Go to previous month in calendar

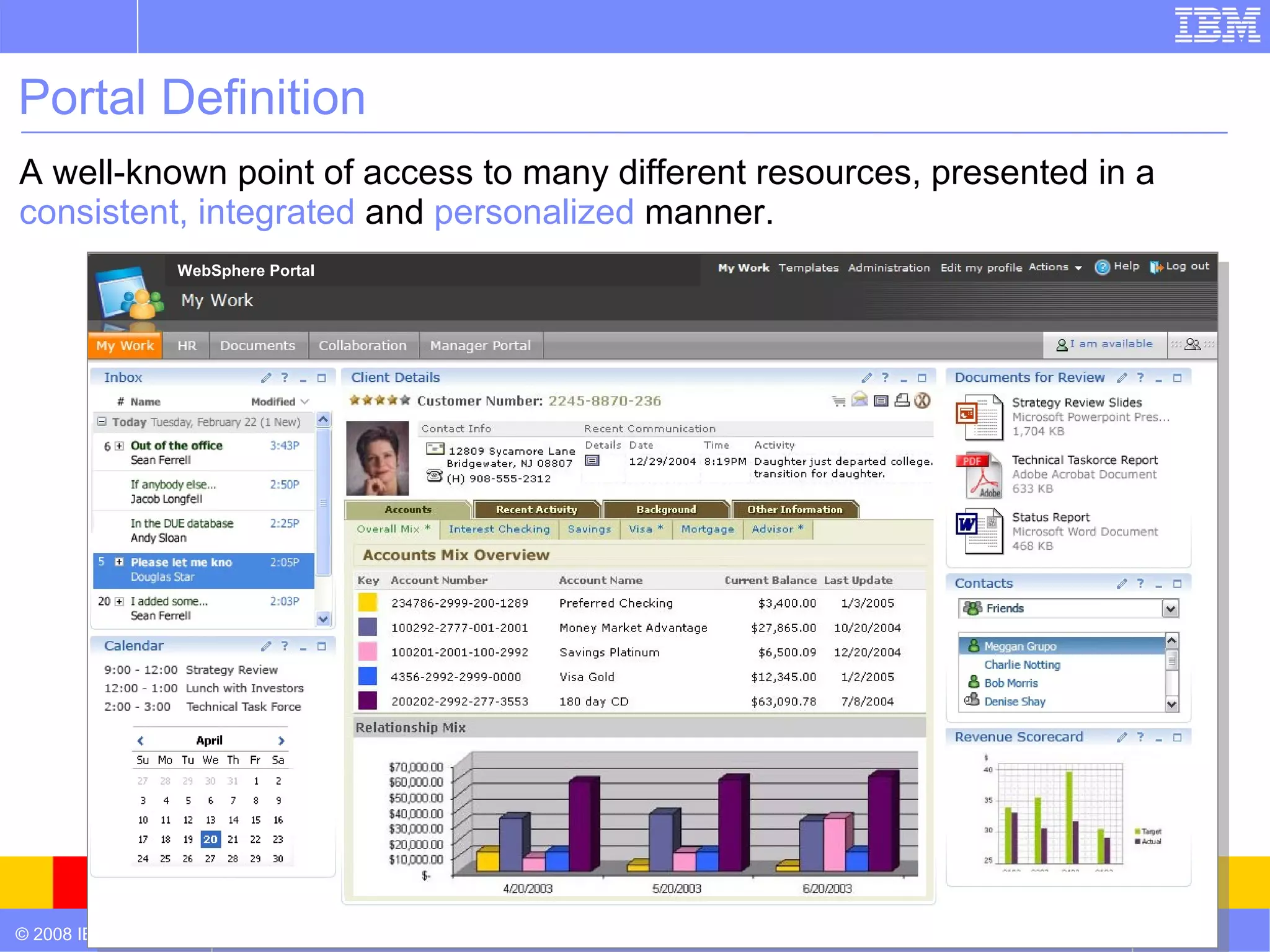tap(140, 741)
